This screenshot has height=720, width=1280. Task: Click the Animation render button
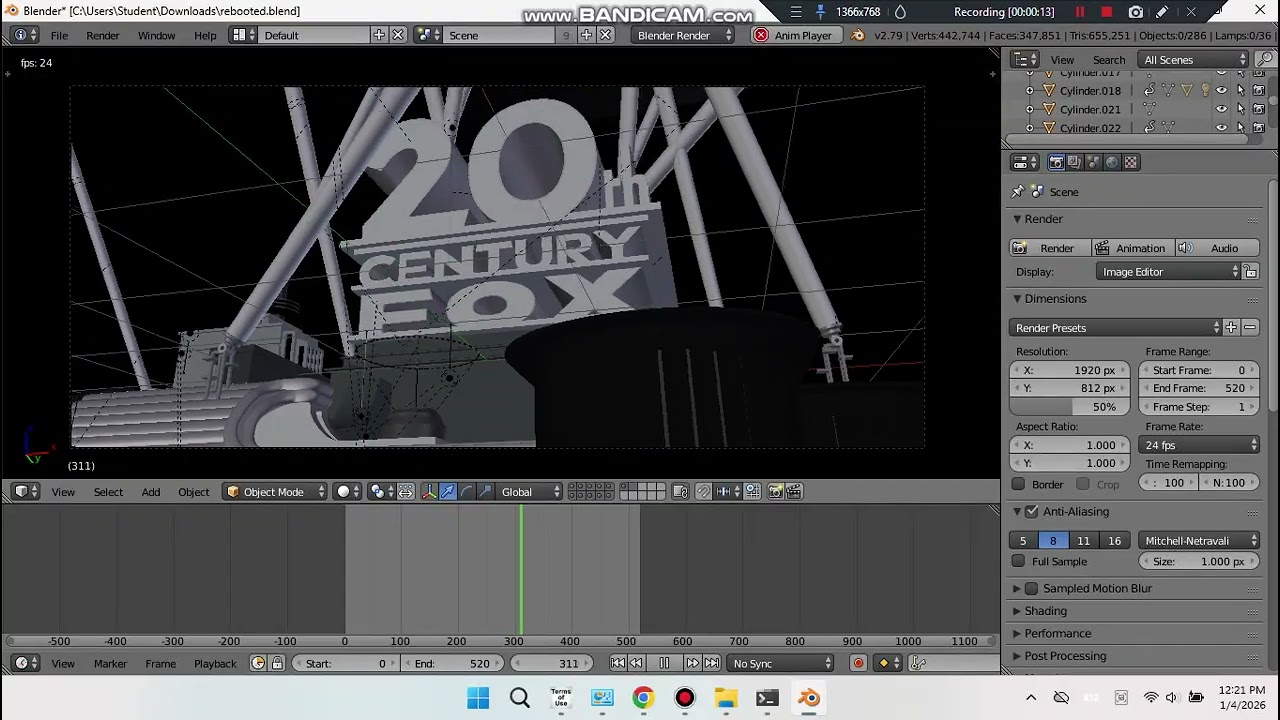pyautogui.click(x=1131, y=248)
